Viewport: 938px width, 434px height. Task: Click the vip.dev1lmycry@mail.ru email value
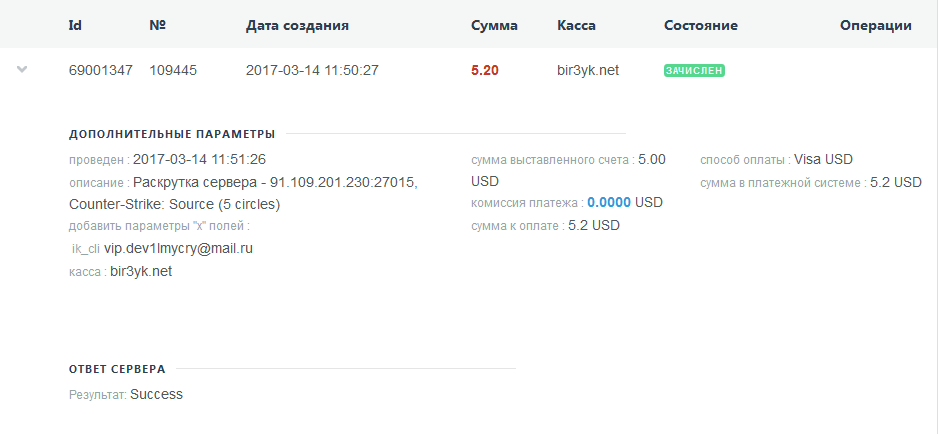pos(178,248)
